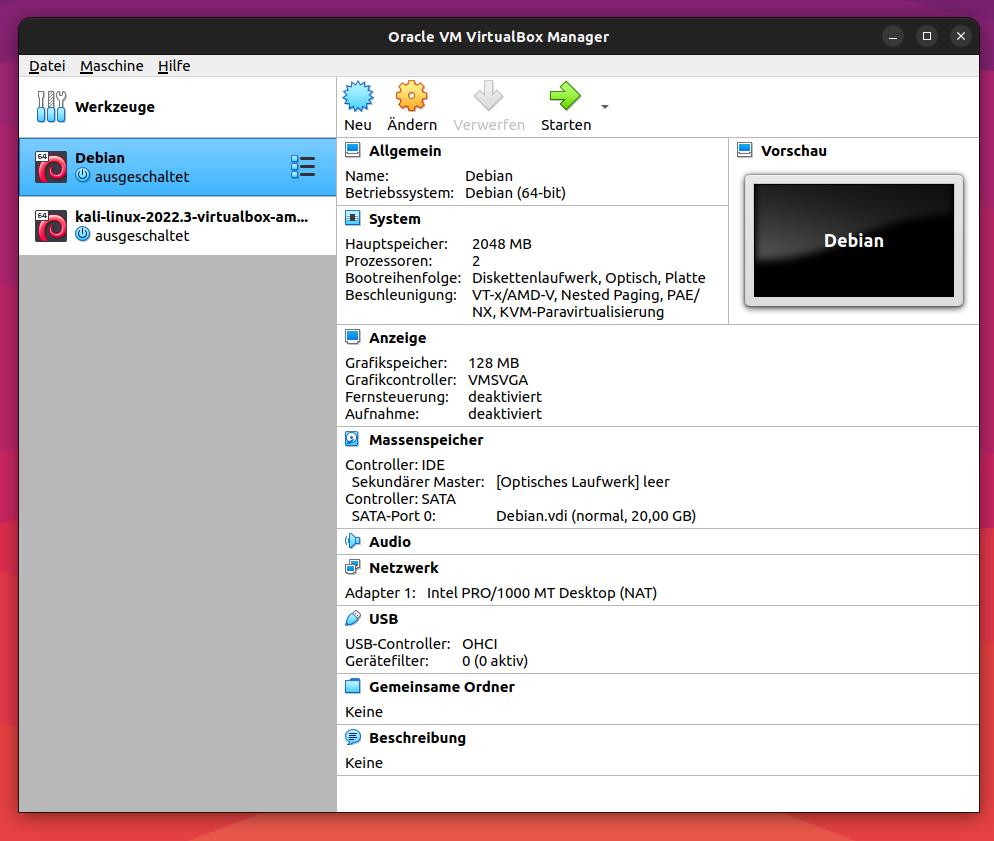Select the kali-linux VM icon
The width and height of the screenshot is (994, 841).
[x=51, y=226]
